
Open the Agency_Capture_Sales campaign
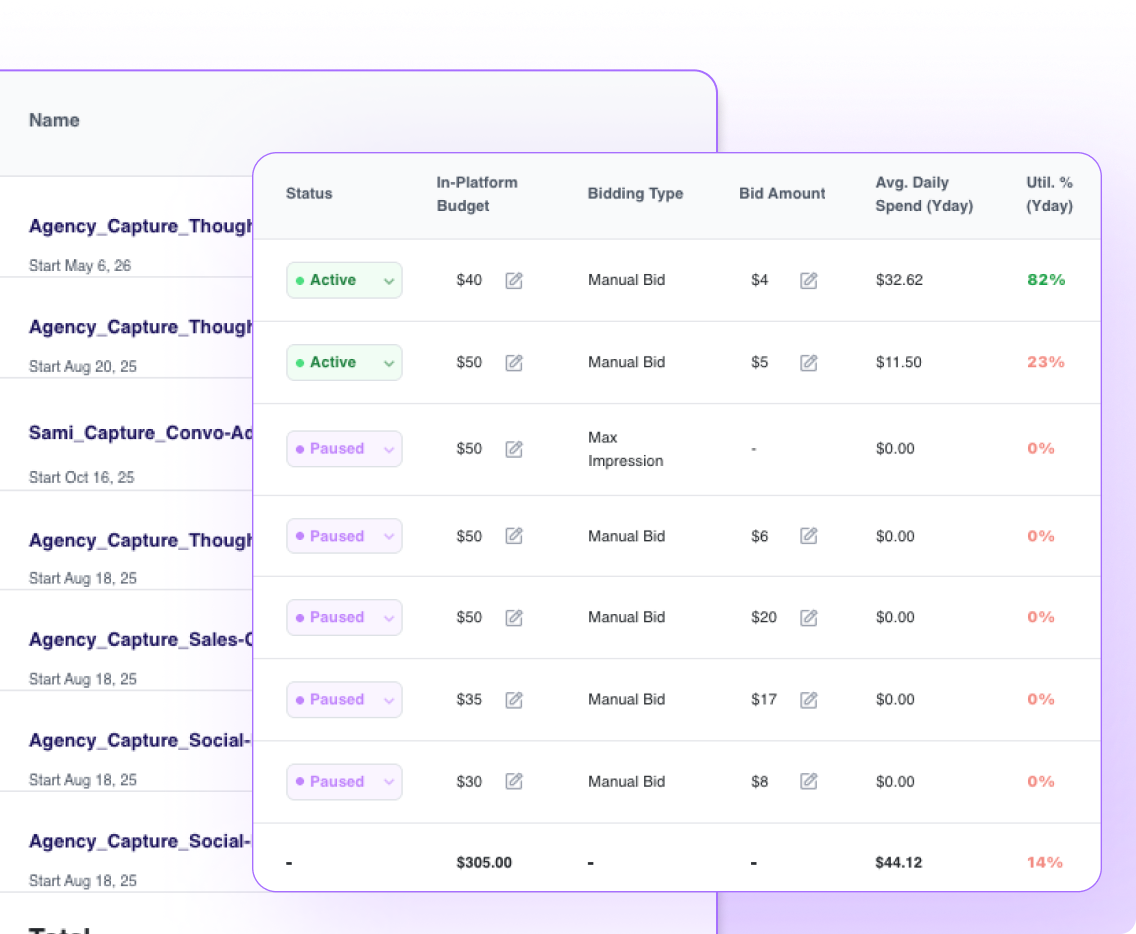pos(140,640)
